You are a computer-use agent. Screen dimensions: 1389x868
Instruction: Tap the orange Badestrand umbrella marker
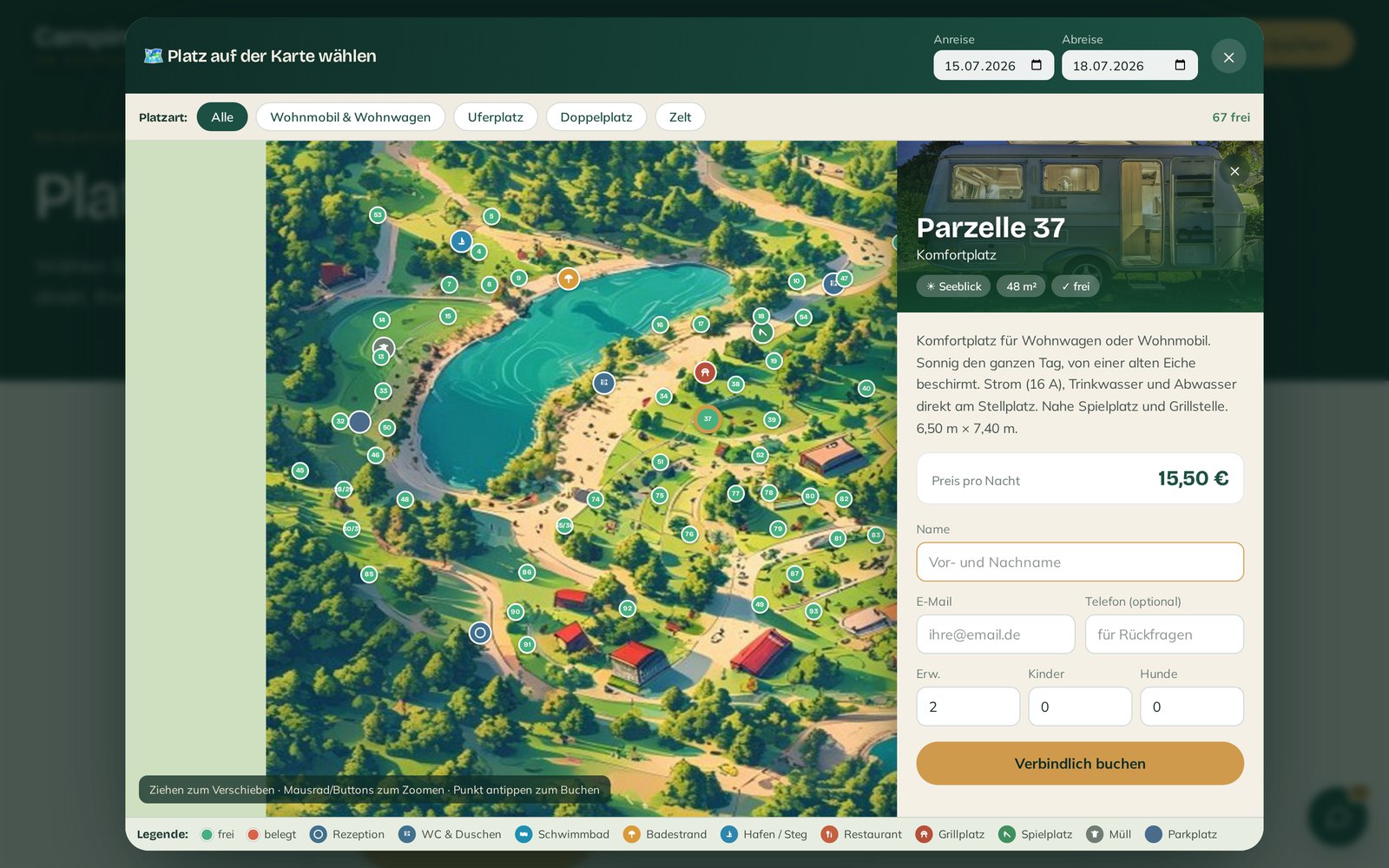click(x=569, y=279)
